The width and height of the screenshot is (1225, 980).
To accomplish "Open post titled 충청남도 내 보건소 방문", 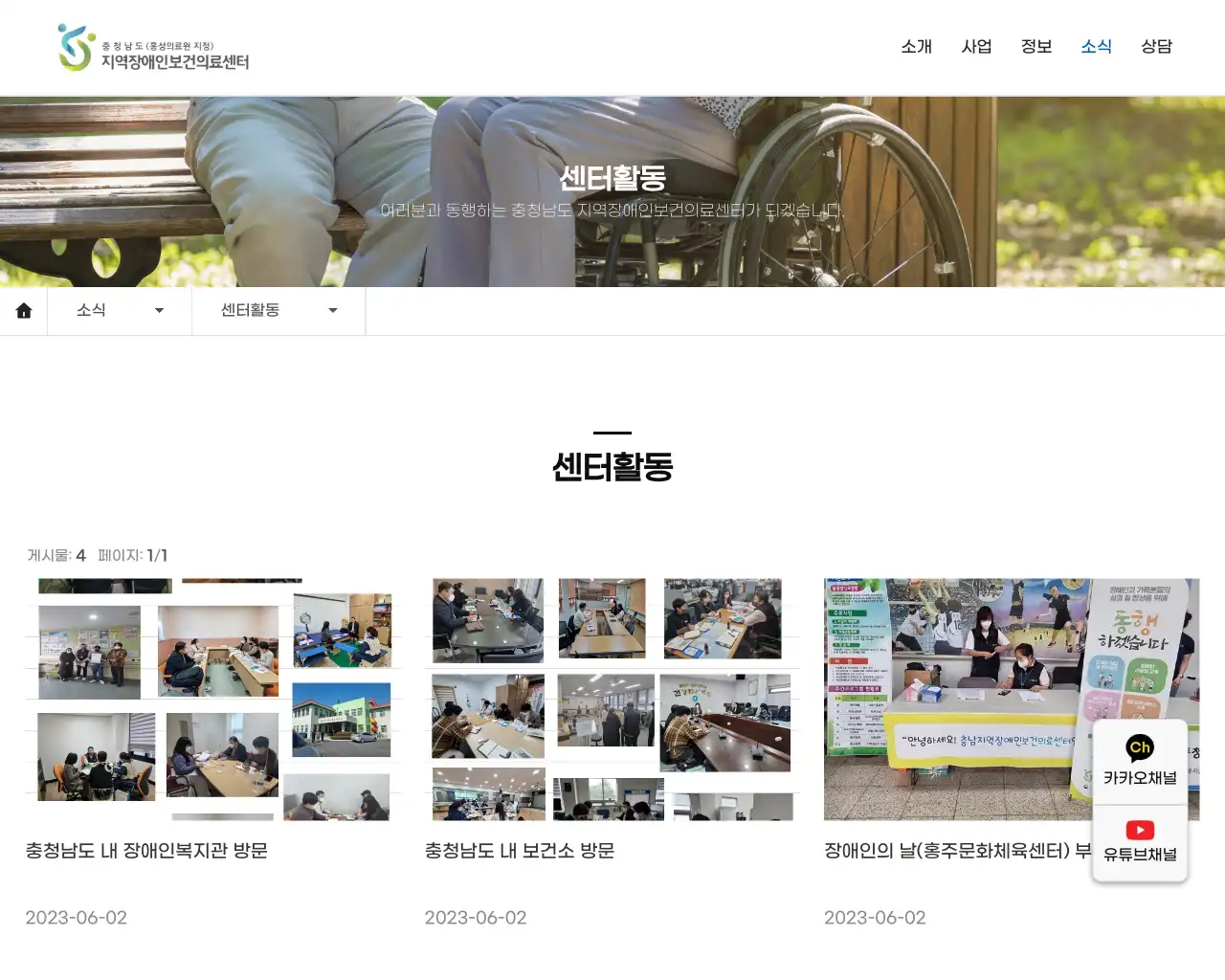I will (x=520, y=850).
